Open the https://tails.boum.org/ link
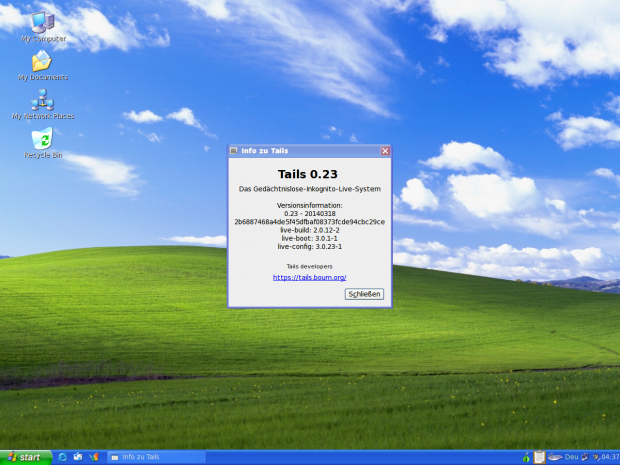 (310, 278)
